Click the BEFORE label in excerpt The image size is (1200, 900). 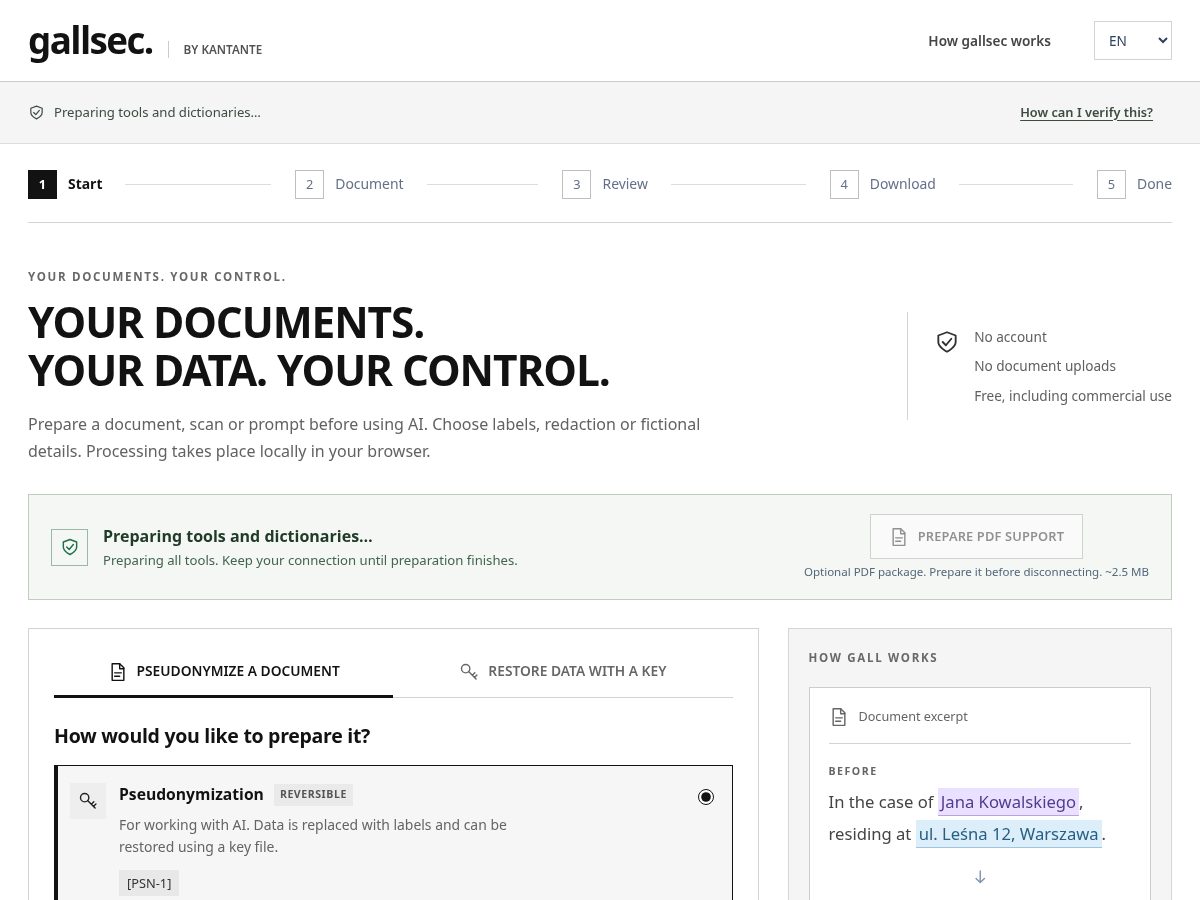coord(853,771)
